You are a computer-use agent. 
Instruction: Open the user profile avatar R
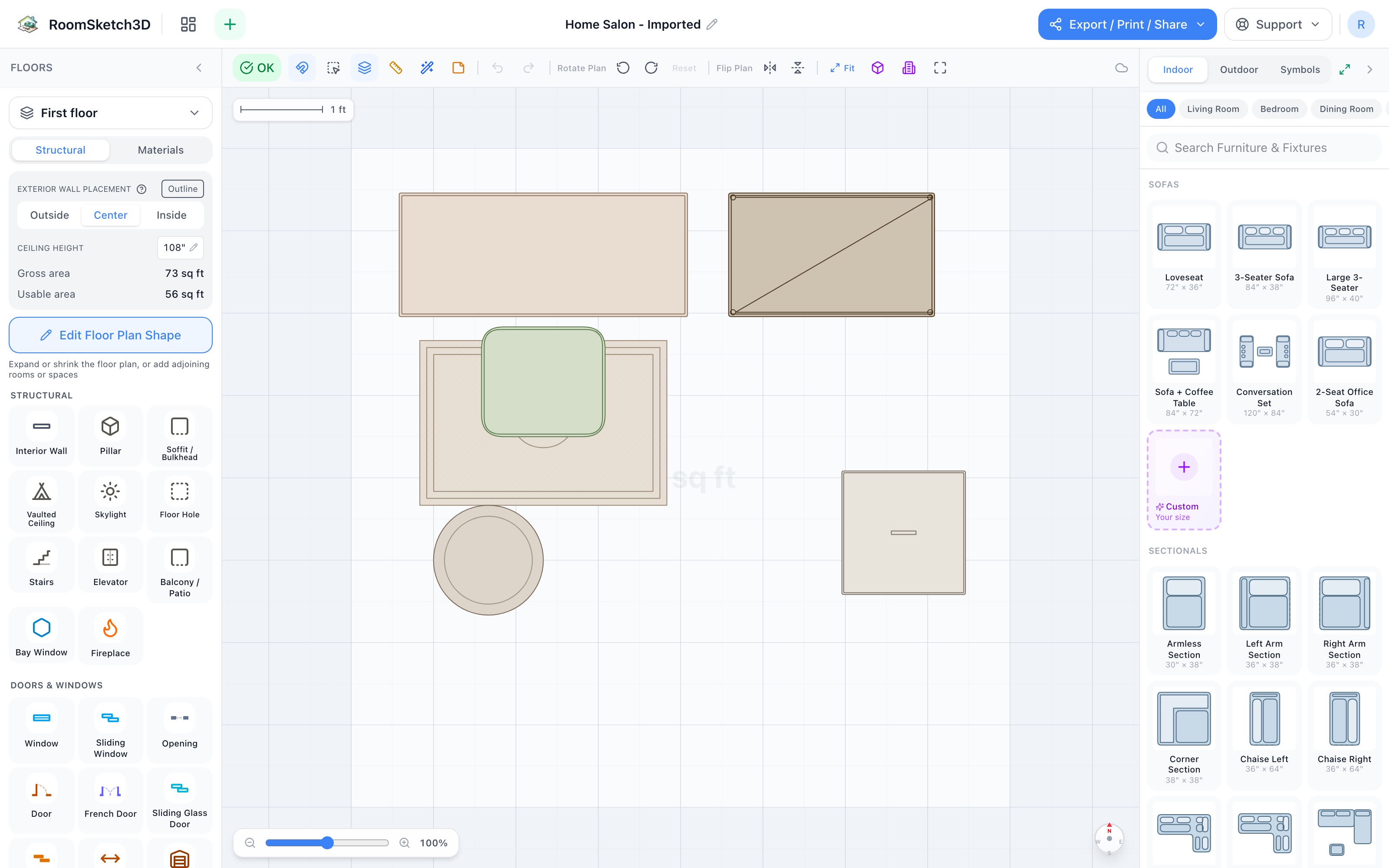[x=1360, y=24]
